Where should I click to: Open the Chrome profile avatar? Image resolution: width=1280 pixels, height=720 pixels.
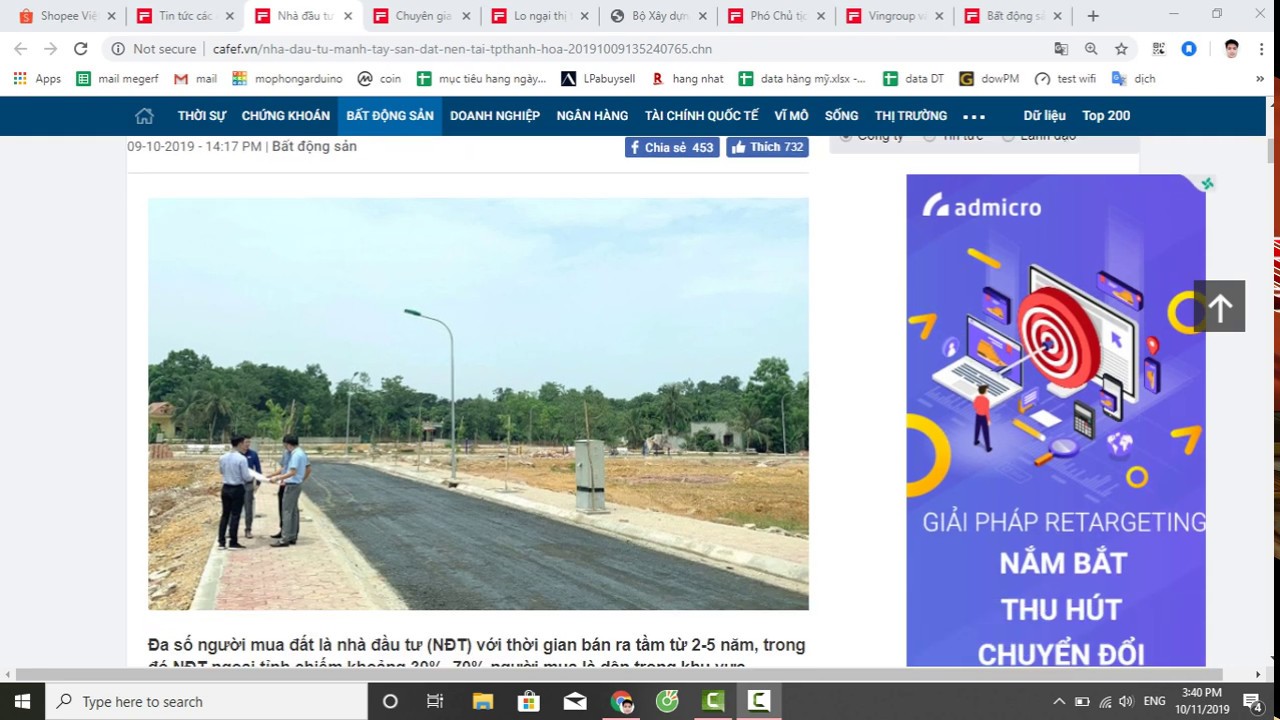pos(1232,49)
